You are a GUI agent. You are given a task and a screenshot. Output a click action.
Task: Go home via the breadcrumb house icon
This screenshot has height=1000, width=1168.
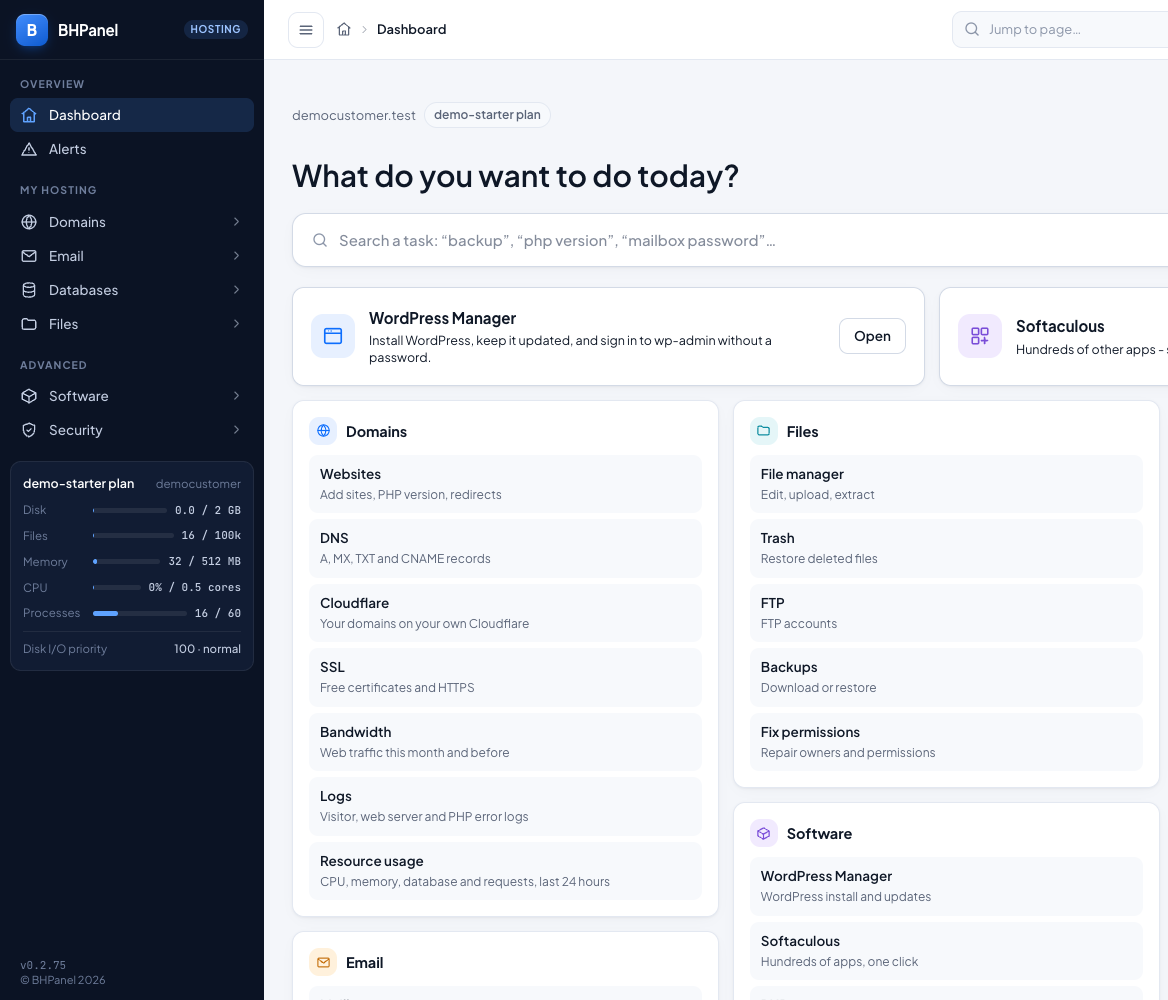click(x=343, y=29)
